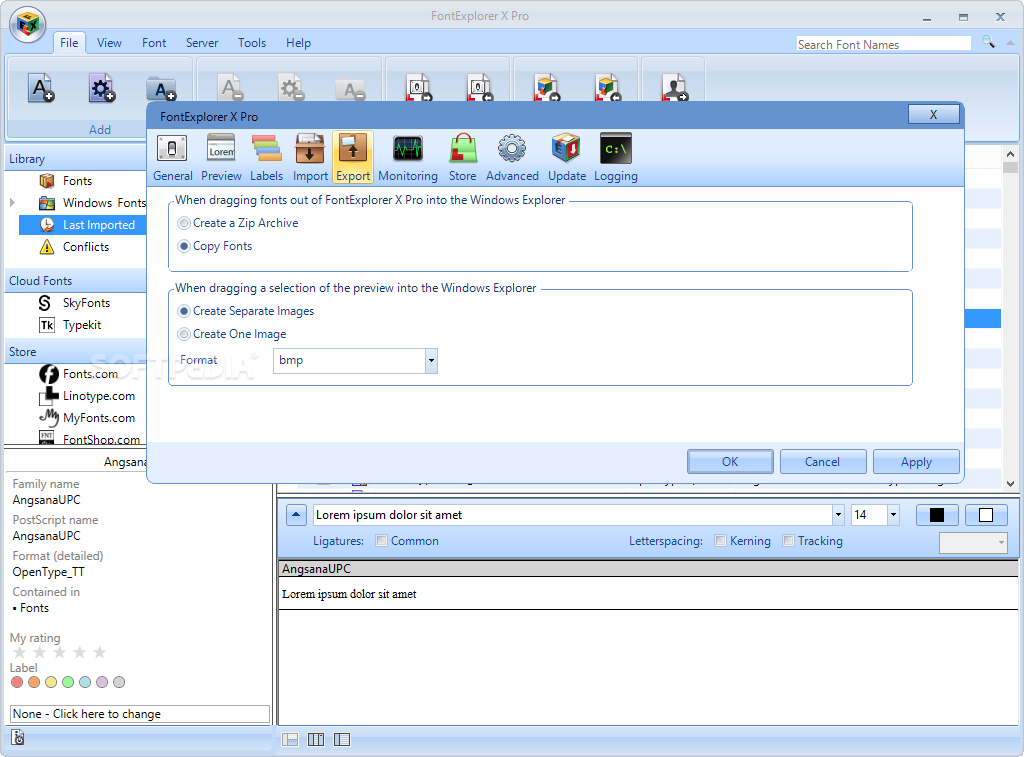Image resolution: width=1024 pixels, height=757 pixels.
Task: Click the column preview layout icon at bottom
Action: (x=316, y=739)
